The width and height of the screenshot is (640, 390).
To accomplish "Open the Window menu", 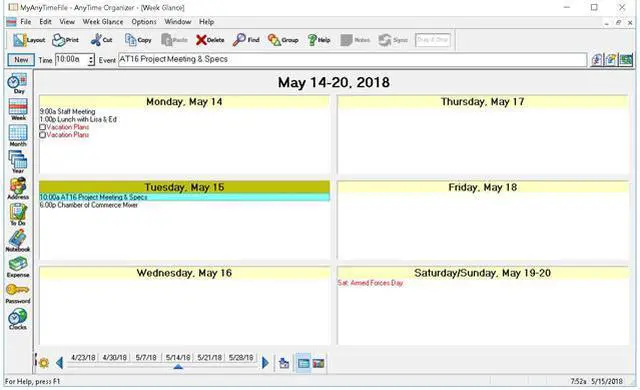I will pyautogui.click(x=178, y=22).
